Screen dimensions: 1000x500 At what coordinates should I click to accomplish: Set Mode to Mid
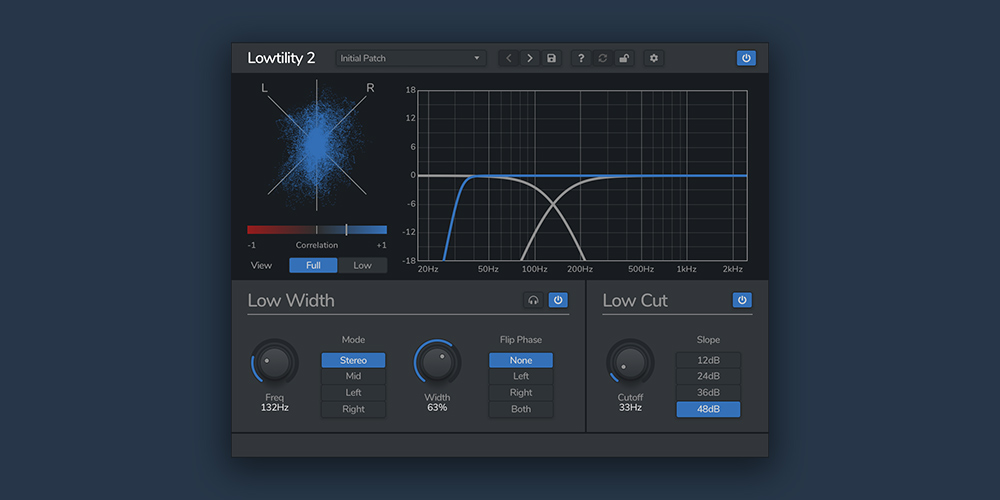click(x=353, y=376)
